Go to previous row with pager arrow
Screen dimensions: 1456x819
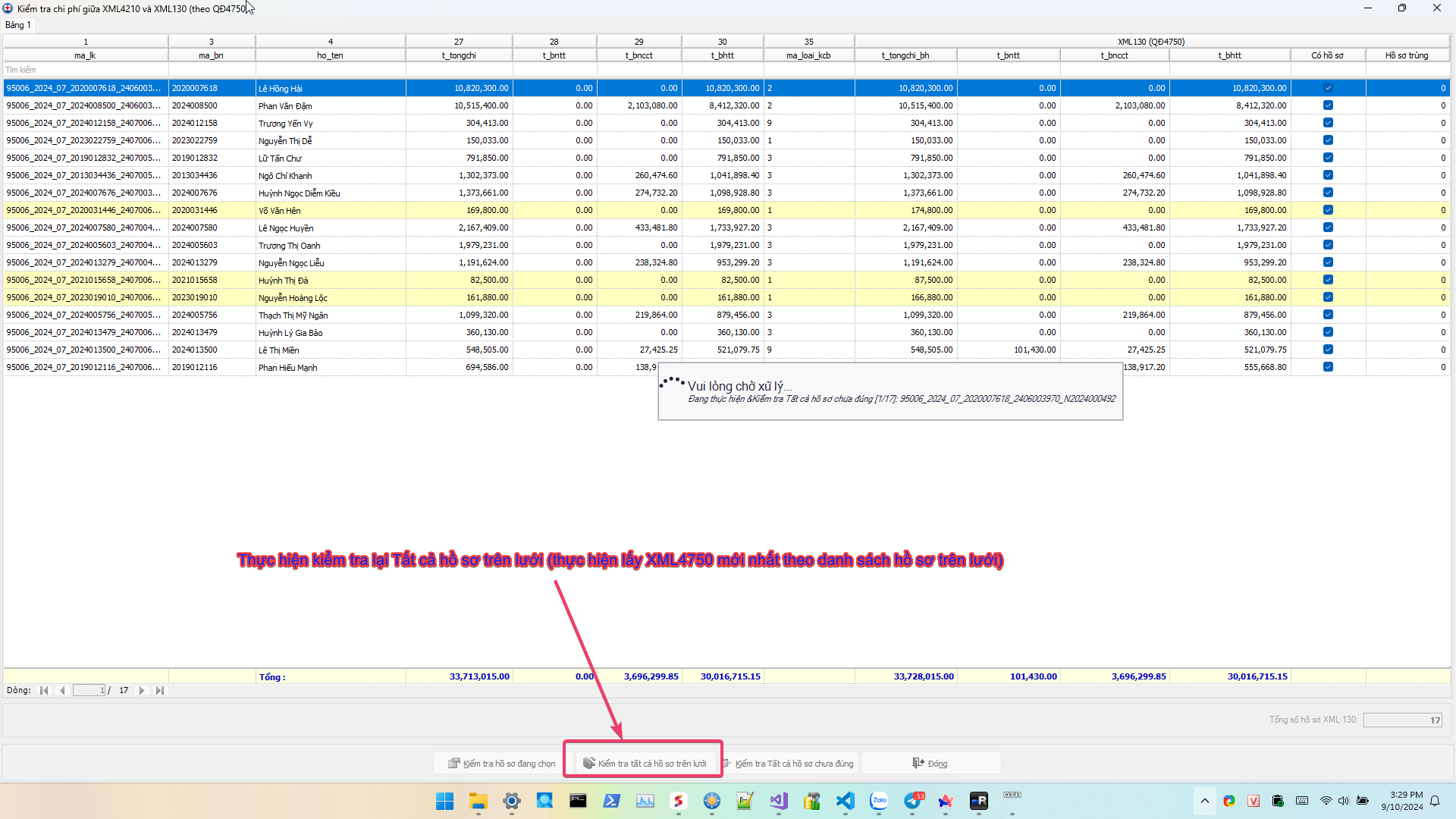coord(62,691)
